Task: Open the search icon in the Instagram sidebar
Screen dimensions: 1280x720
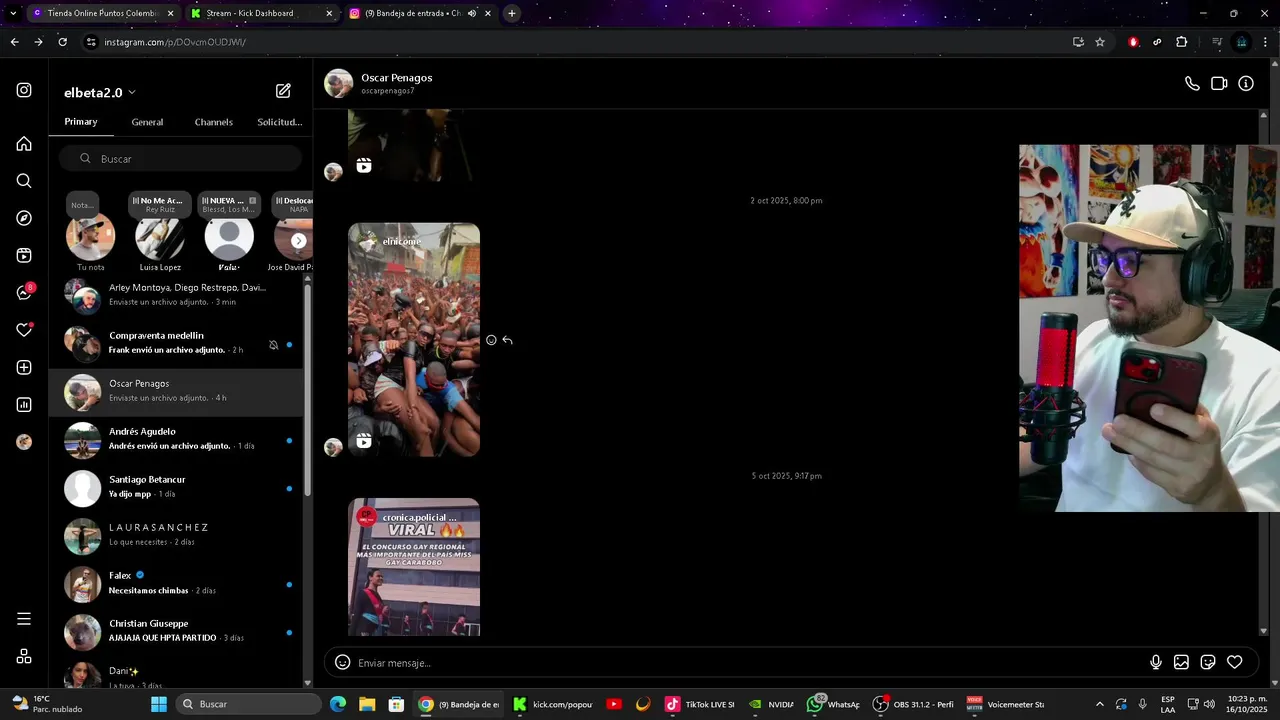Action: 24,181
